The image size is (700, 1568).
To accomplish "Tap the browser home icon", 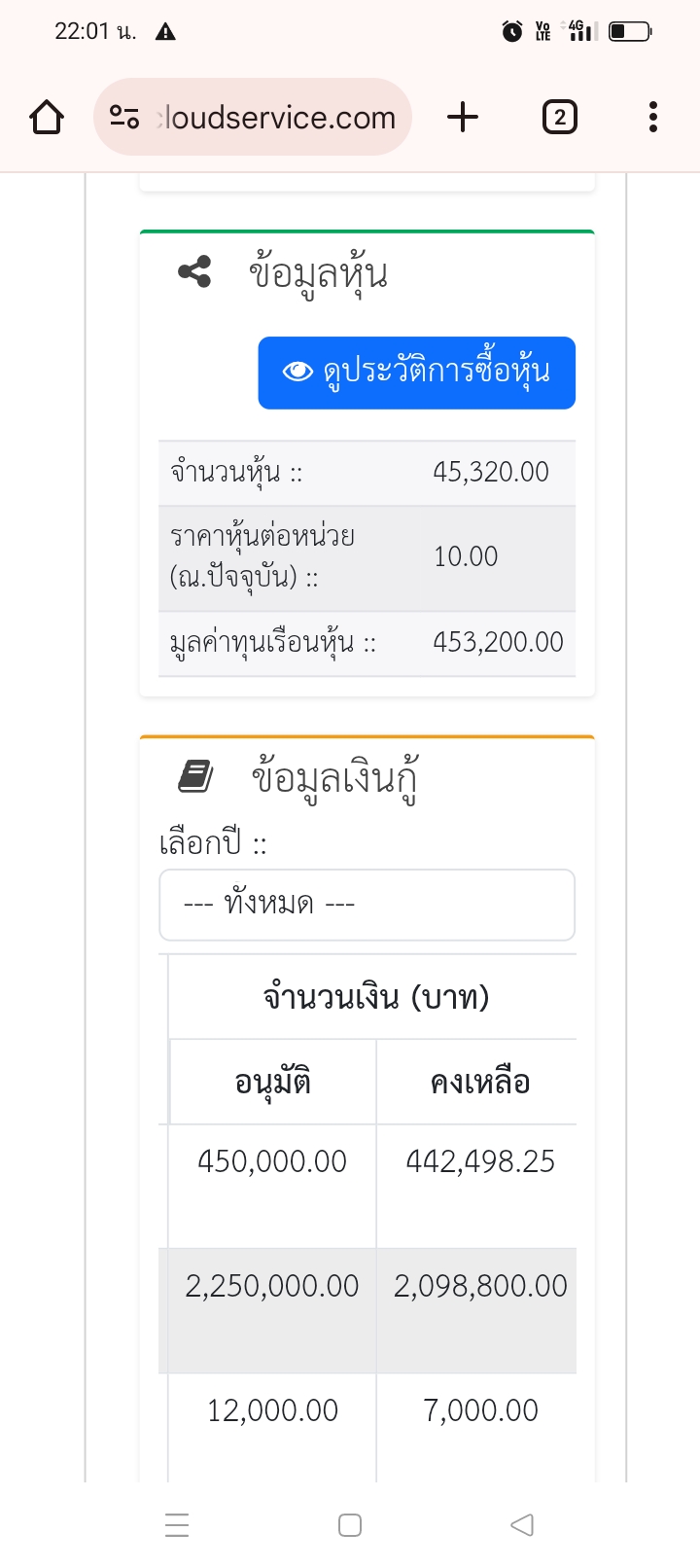I will click(x=47, y=118).
